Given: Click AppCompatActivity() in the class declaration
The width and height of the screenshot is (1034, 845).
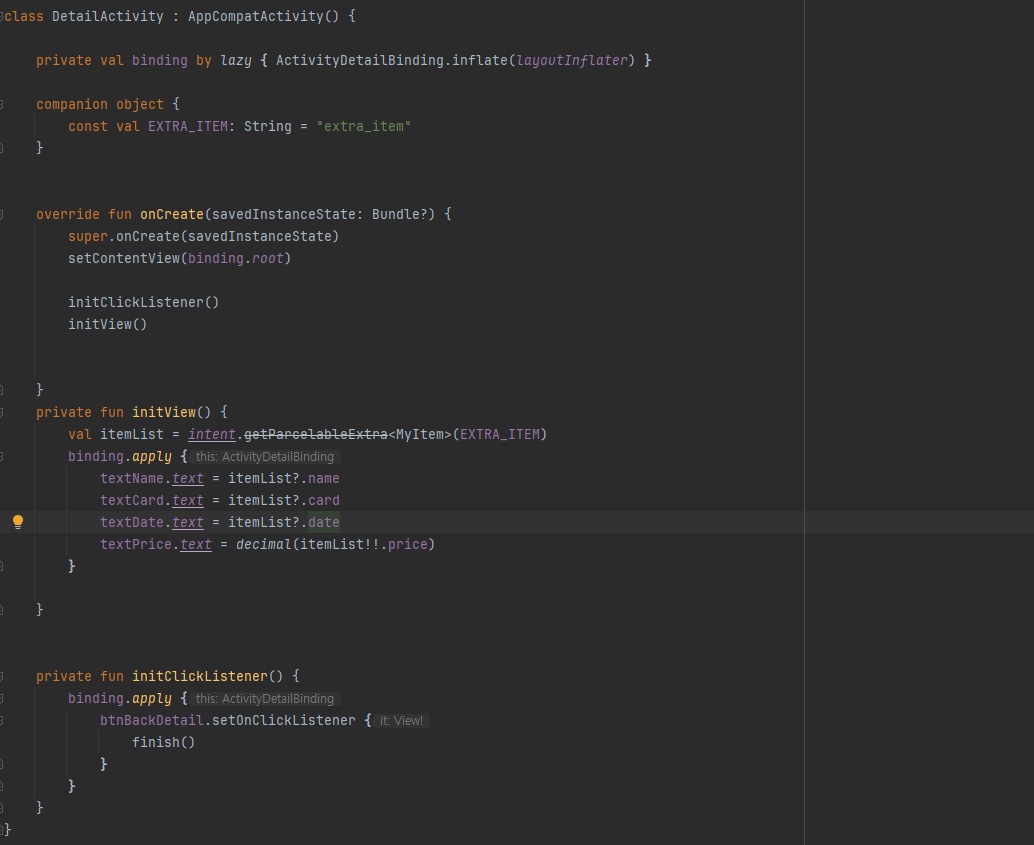Looking at the screenshot, I should [x=264, y=16].
